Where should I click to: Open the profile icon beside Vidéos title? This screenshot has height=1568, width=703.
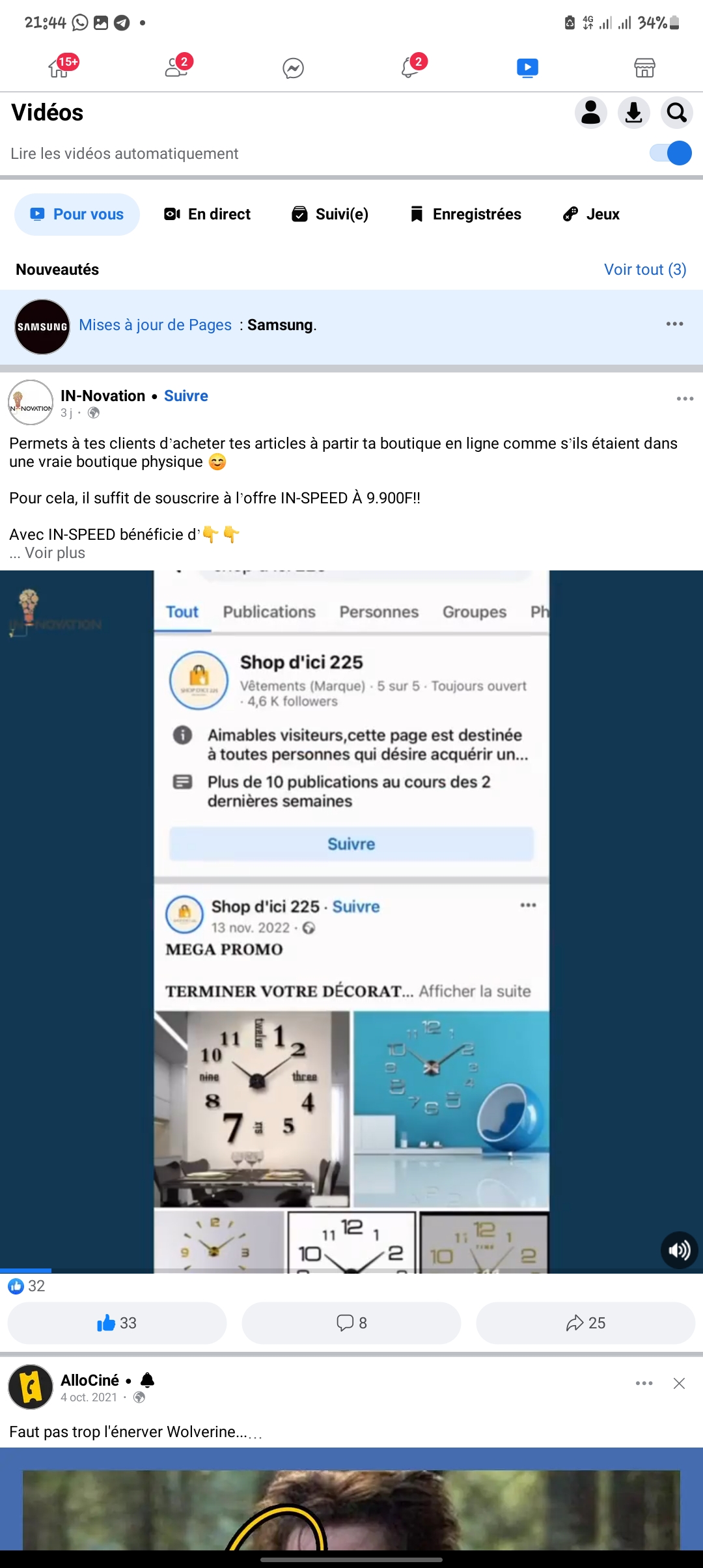591,113
